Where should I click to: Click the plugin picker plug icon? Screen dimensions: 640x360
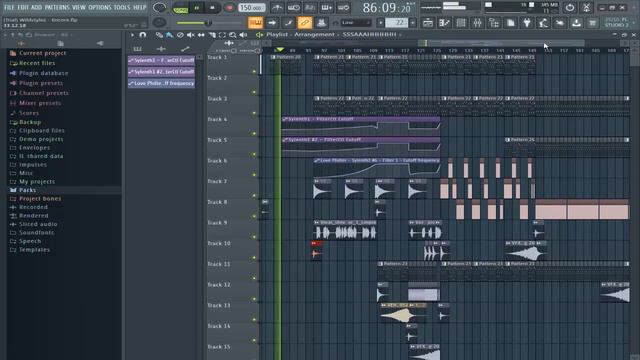[x=527, y=23]
